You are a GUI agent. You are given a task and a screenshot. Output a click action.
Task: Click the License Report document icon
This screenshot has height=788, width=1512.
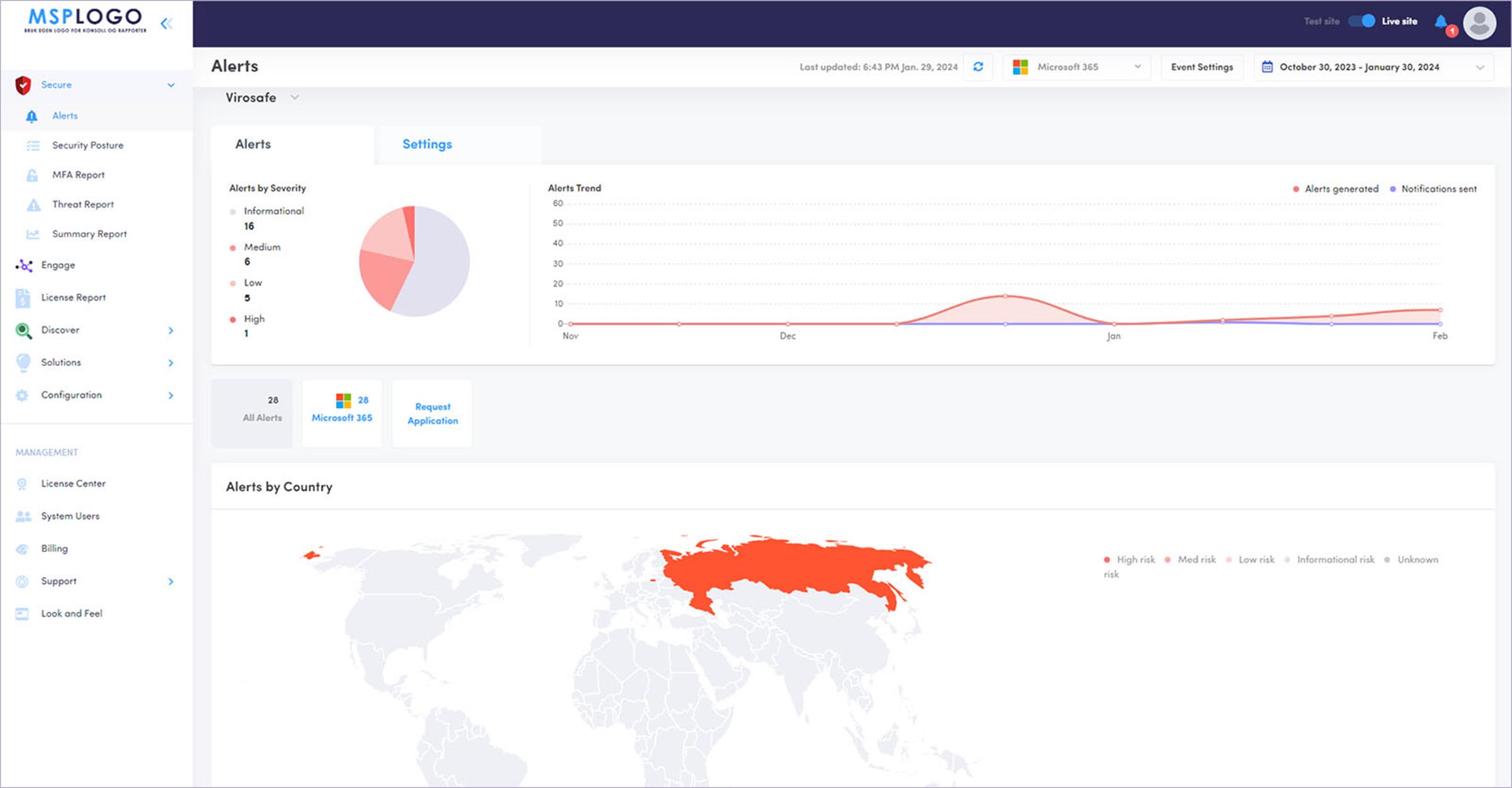pyautogui.click(x=23, y=298)
